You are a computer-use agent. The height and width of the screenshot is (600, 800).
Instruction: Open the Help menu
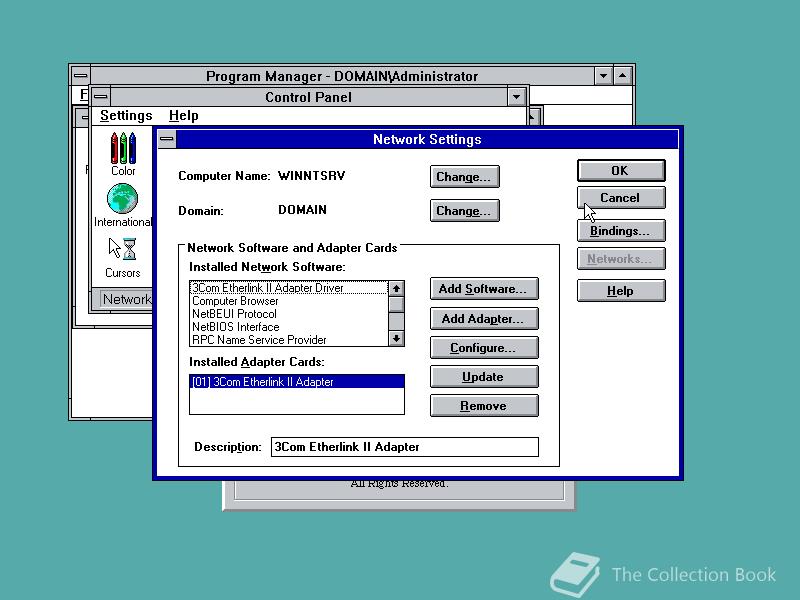(183, 115)
